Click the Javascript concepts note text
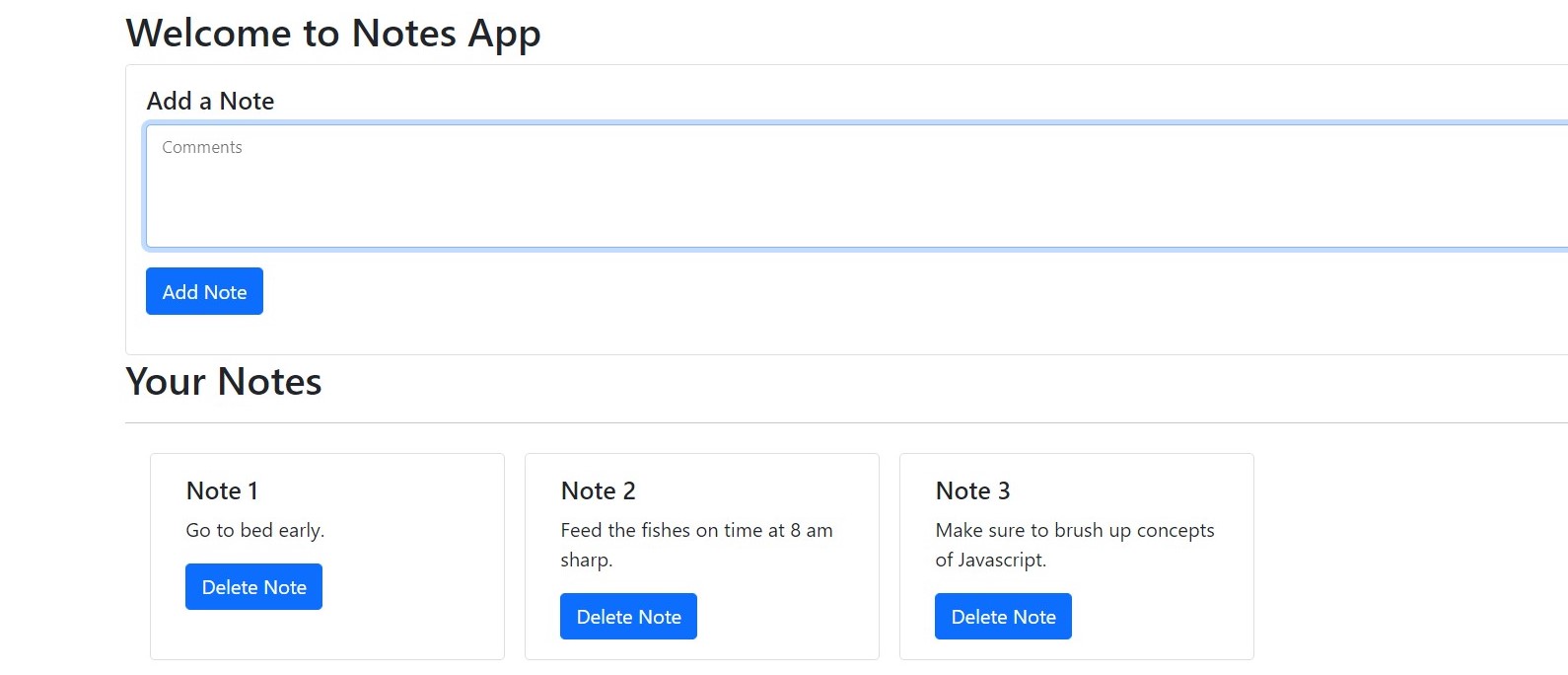The height and width of the screenshot is (675, 1568). click(1075, 545)
